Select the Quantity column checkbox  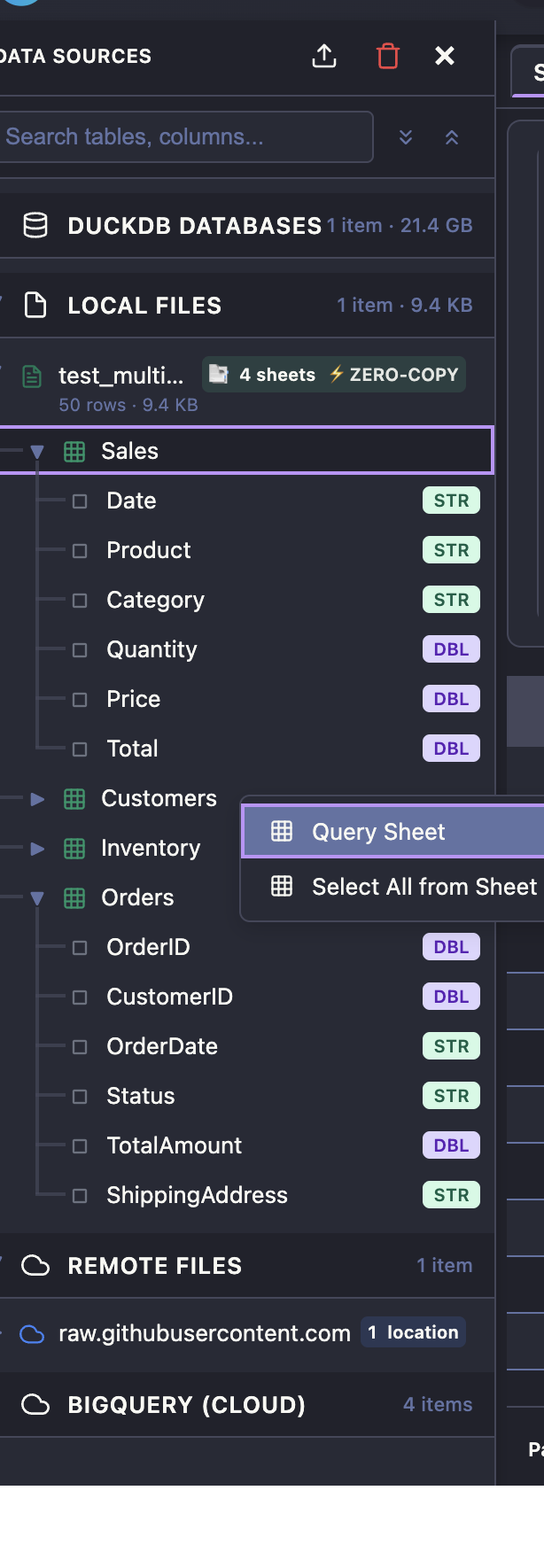78,649
